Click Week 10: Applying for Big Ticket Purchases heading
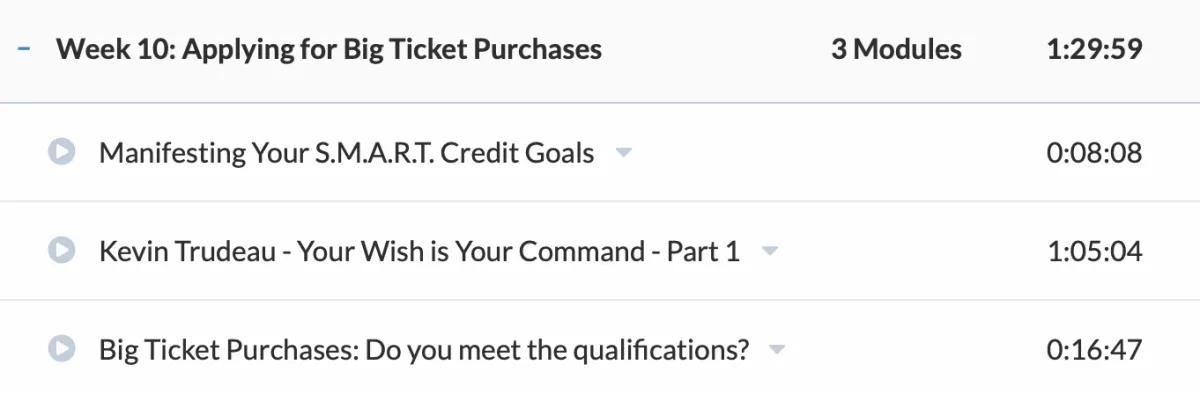 point(329,49)
